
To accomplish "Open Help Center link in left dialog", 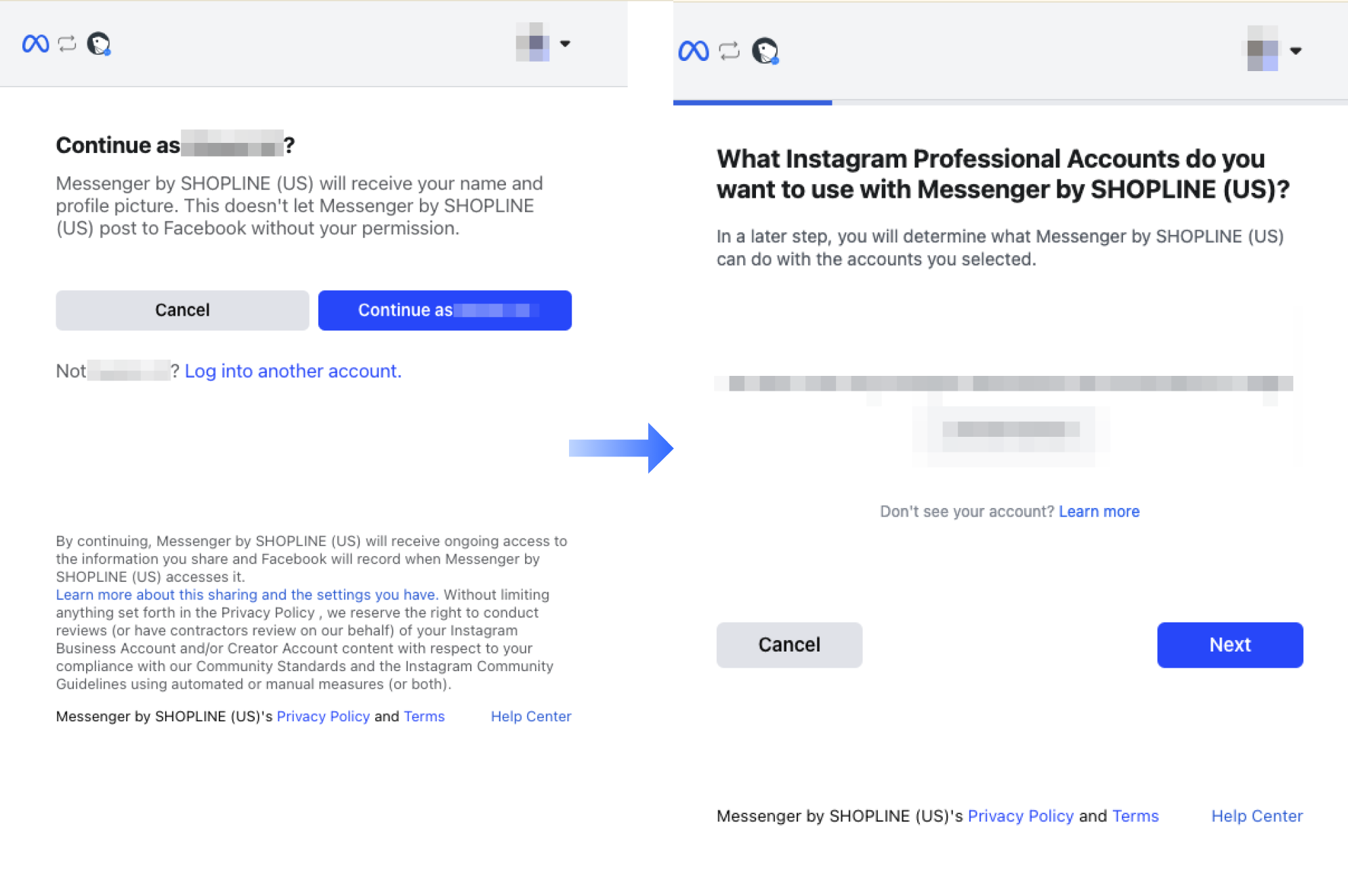I will [530, 717].
